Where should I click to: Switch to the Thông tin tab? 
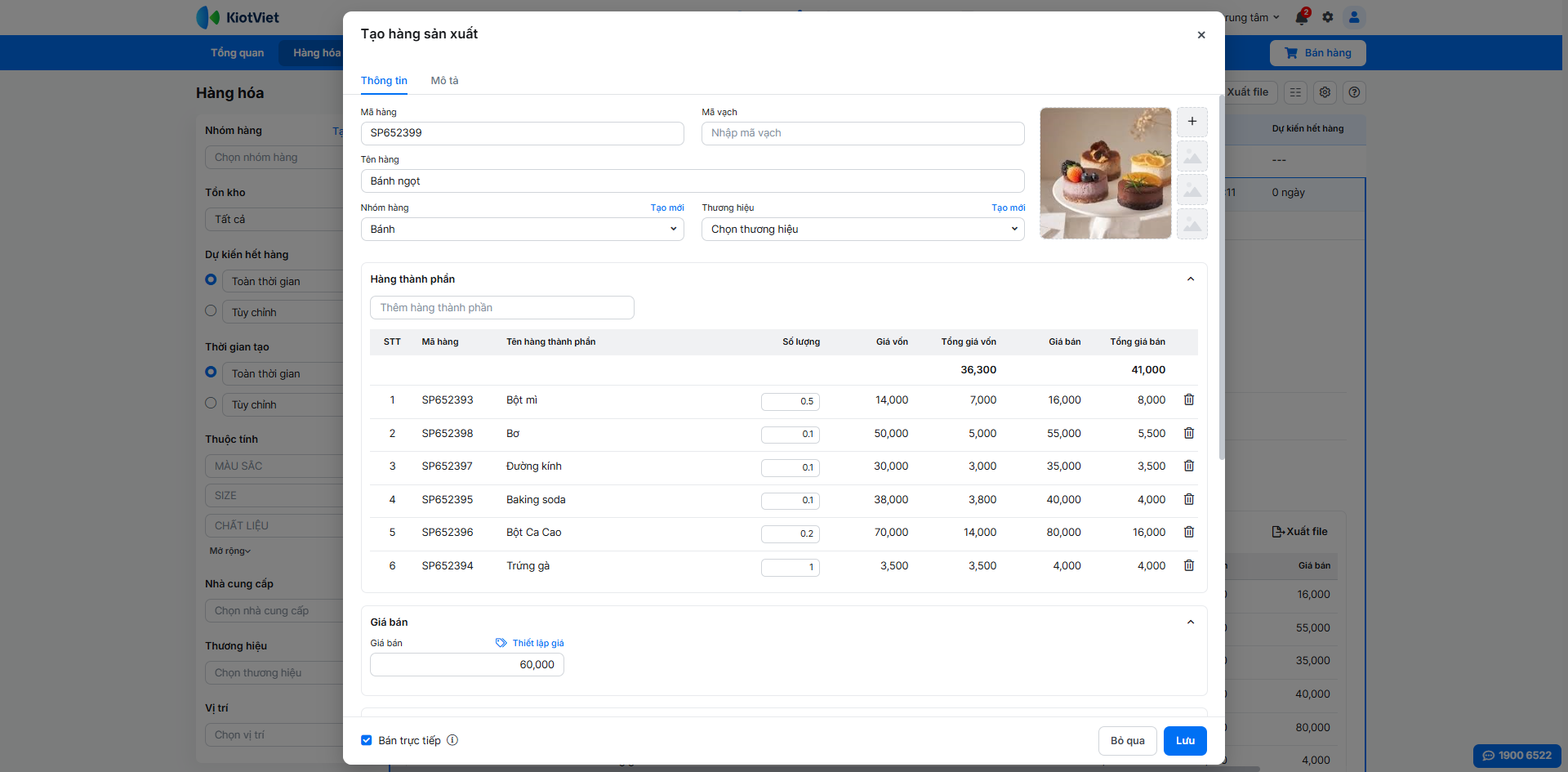384,81
